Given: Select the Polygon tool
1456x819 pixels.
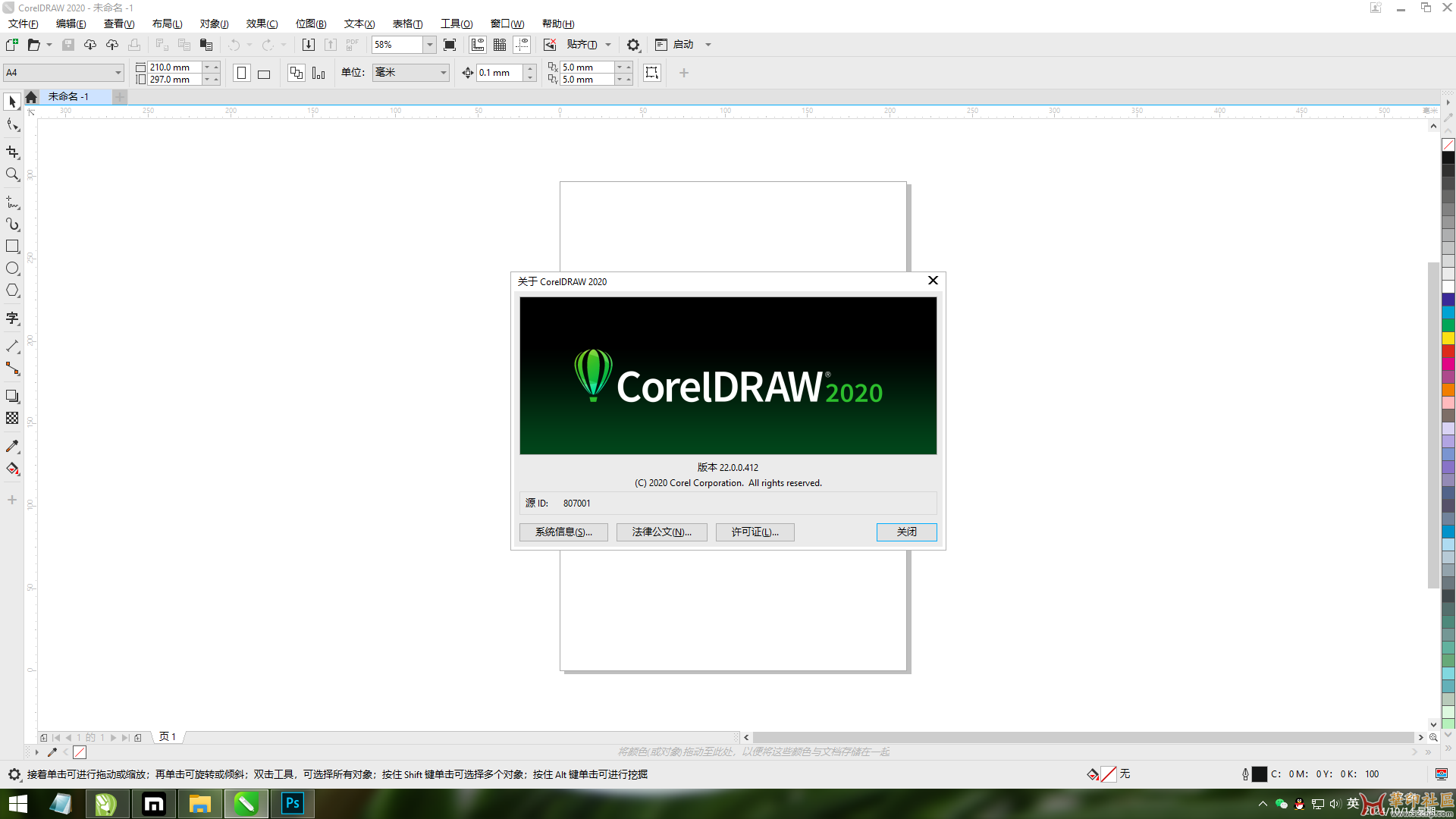Looking at the screenshot, I should pyautogui.click(x=12, y=290).
